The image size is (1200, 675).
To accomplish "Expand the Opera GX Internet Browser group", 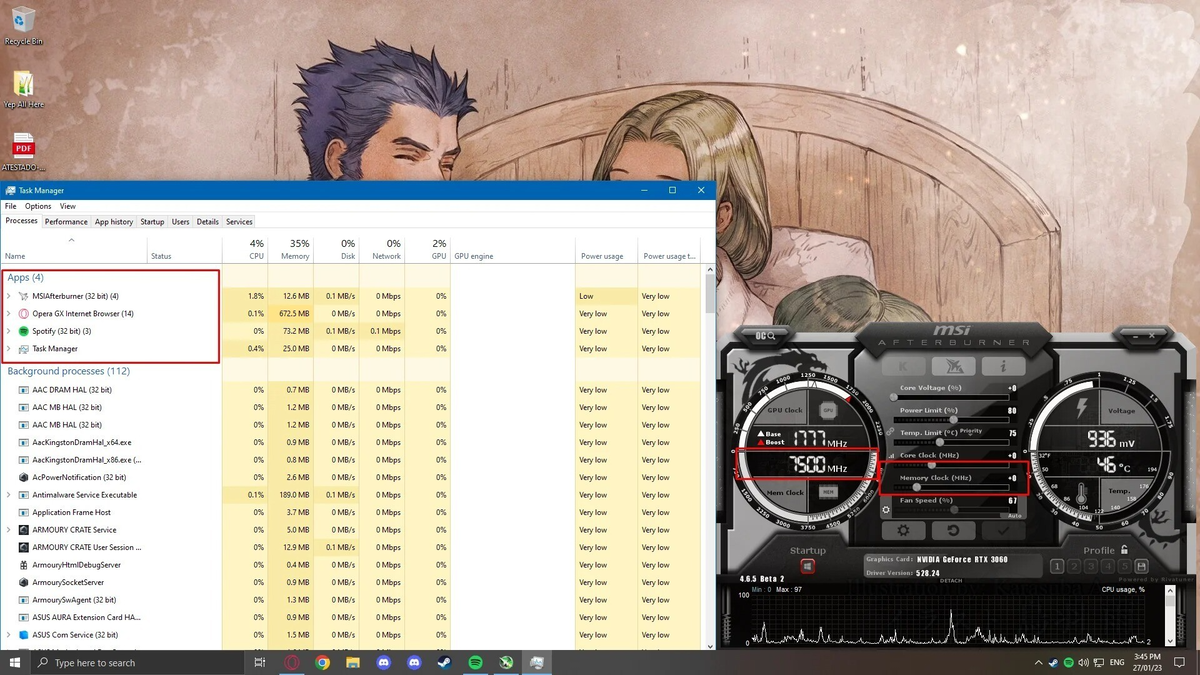I will [x=8, y=313].
